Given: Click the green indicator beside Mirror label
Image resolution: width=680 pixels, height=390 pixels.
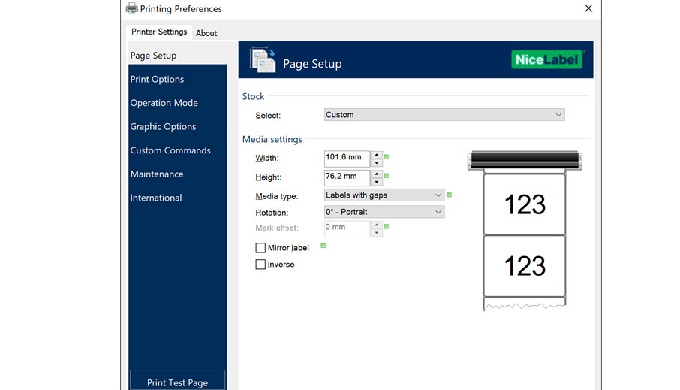Looking at the screenshot, I should (x=323, y=246).
